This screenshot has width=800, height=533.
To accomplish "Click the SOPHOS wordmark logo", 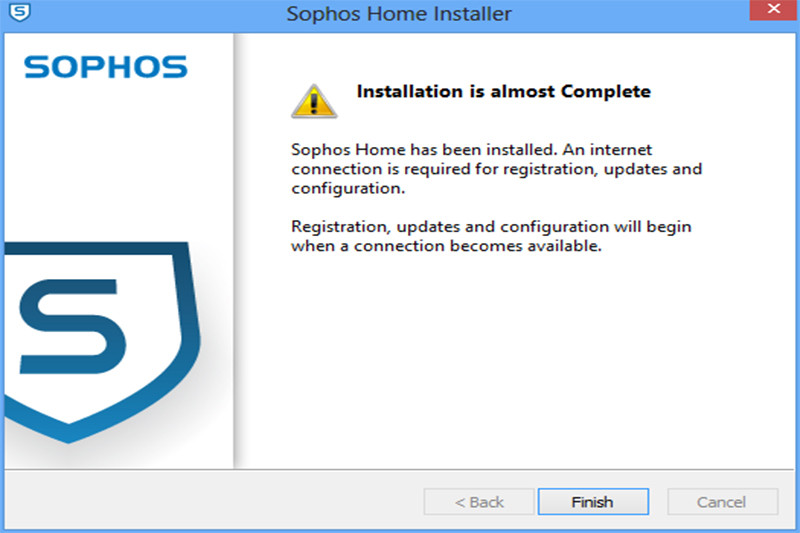I will tap(105, 67).
